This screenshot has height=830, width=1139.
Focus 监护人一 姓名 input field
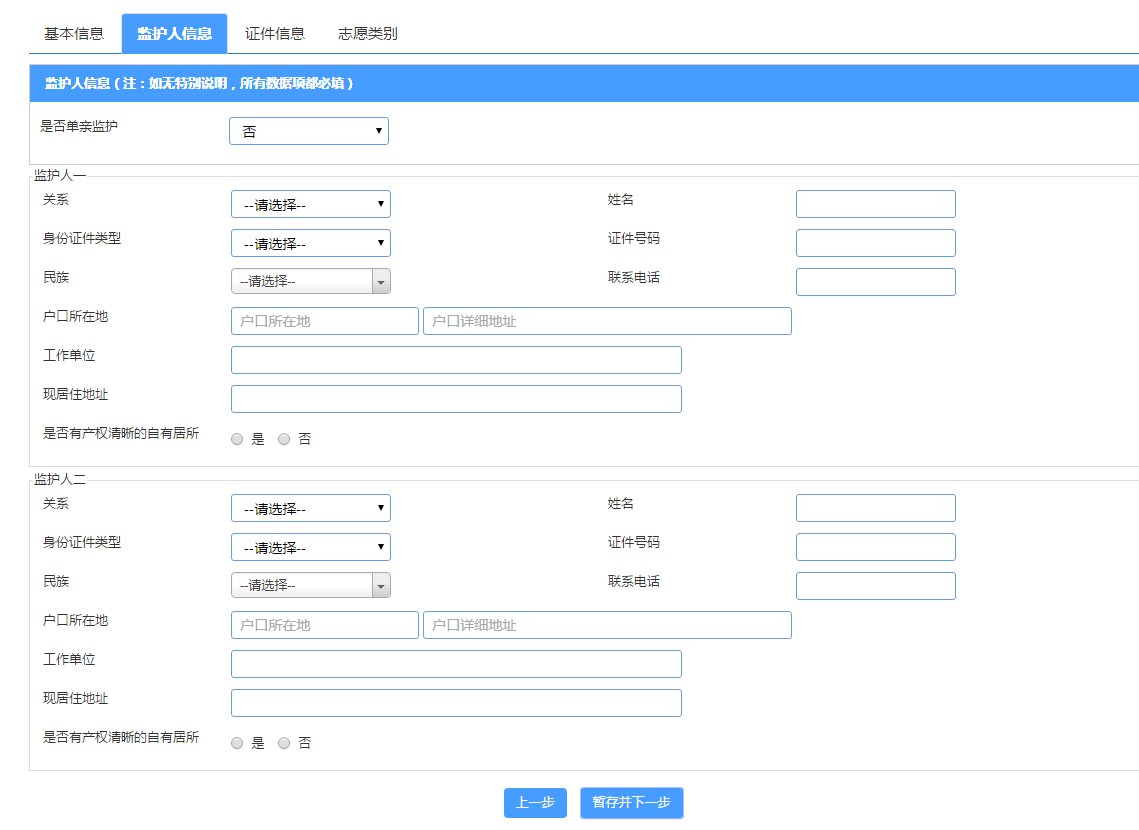(x=875, y=204)
